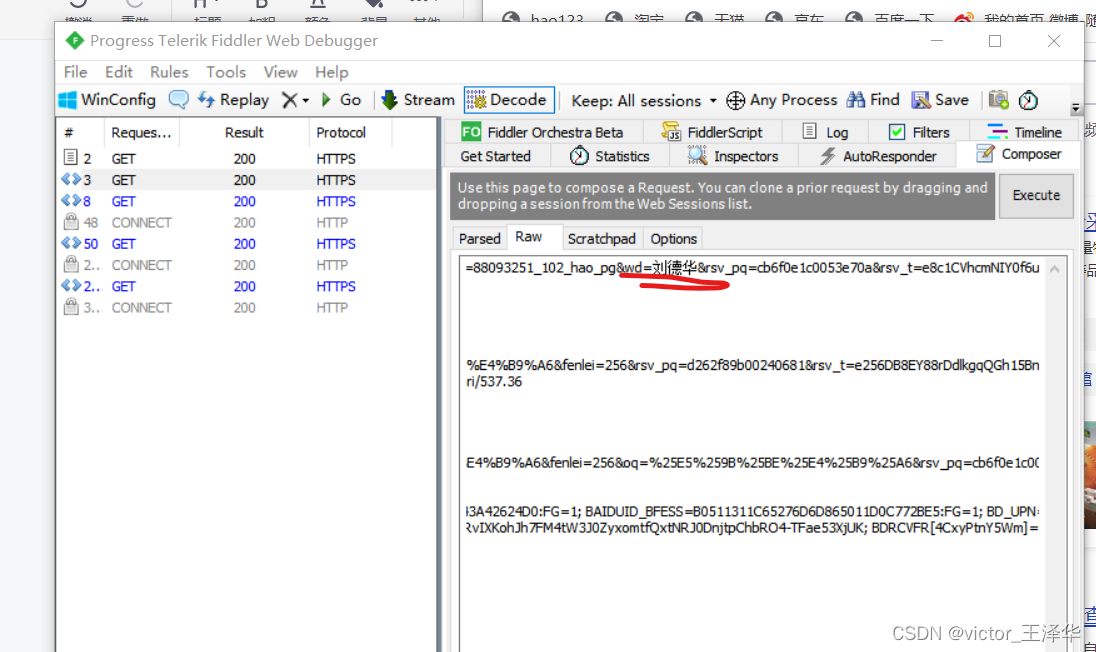The image size is (1096, 652).
Task: Open the Tools menu
Action: pos(226,72)
